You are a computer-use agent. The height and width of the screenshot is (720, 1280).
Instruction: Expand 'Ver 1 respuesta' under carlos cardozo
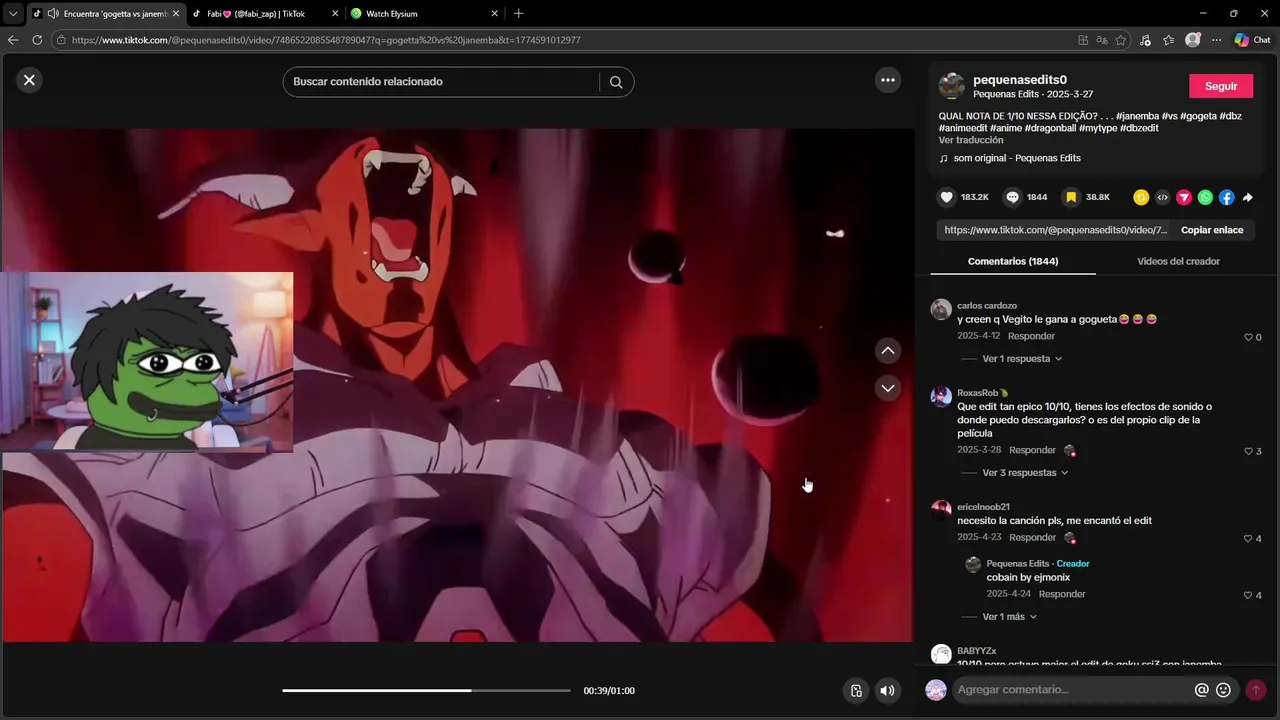(1022, 359)
